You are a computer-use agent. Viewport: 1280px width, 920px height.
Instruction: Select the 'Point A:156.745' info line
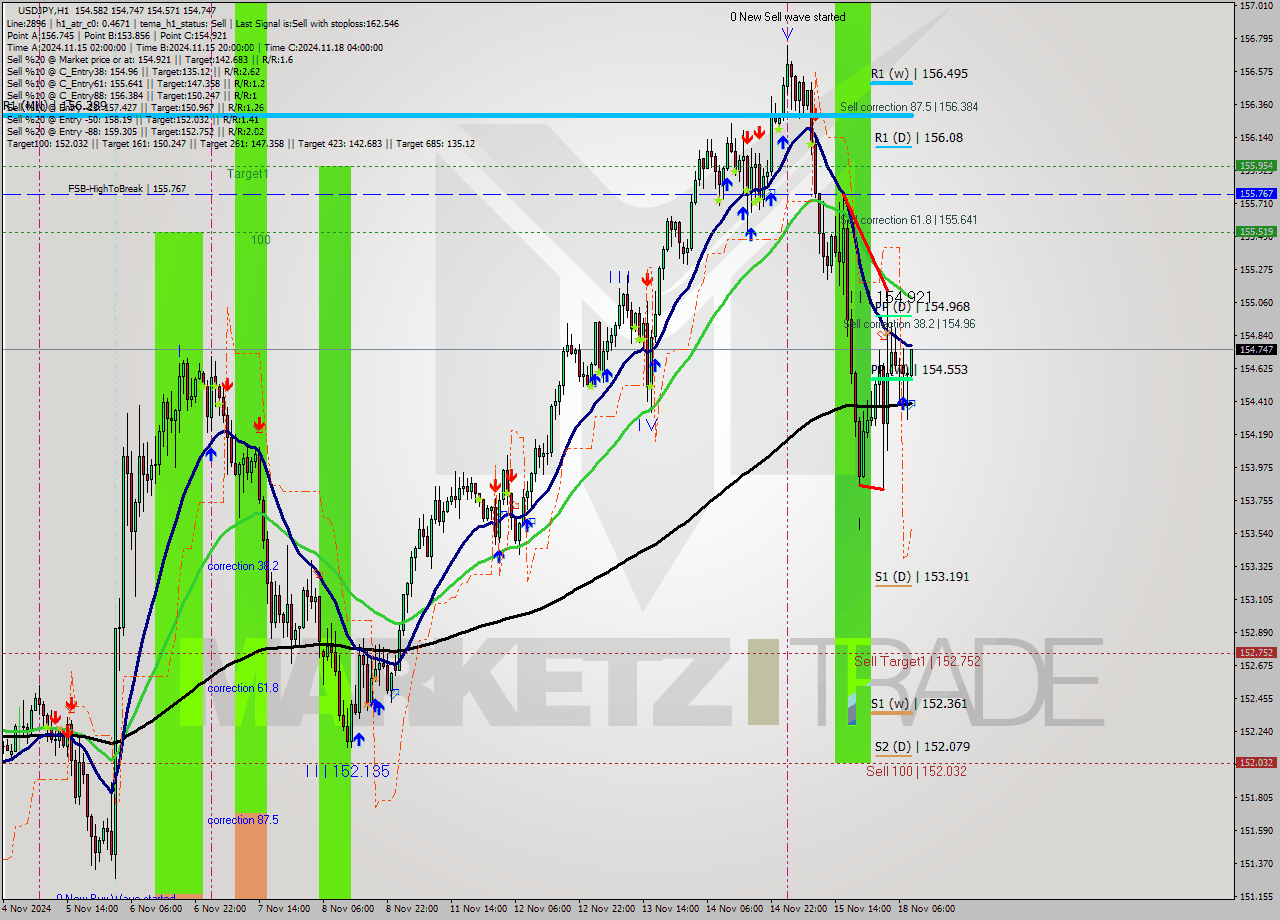(39, 35)
